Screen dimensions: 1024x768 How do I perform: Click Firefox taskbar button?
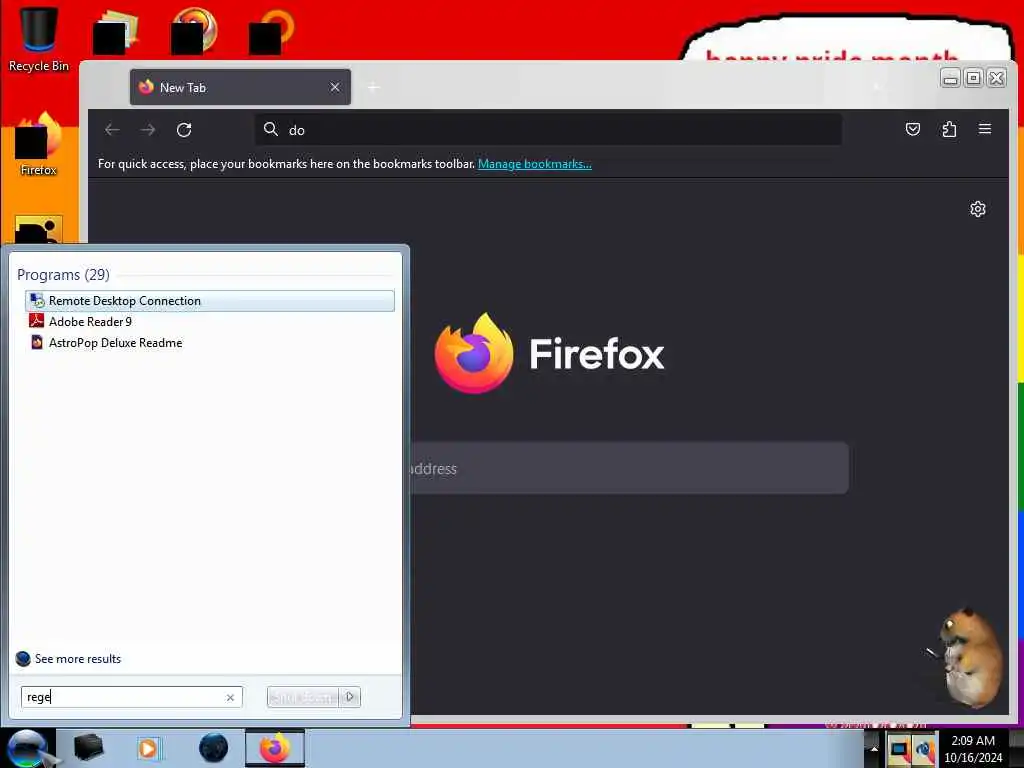coord(275,748)
